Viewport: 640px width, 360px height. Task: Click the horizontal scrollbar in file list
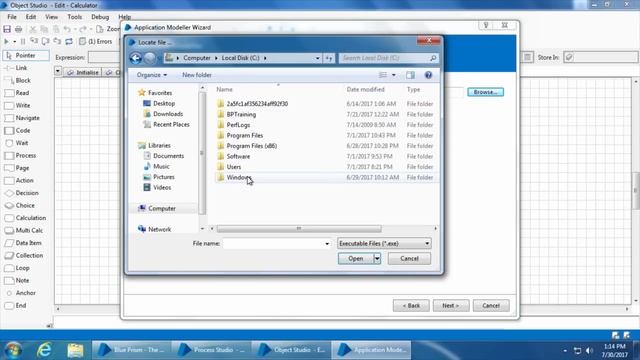pyautogui.click(x=299, y=229)
